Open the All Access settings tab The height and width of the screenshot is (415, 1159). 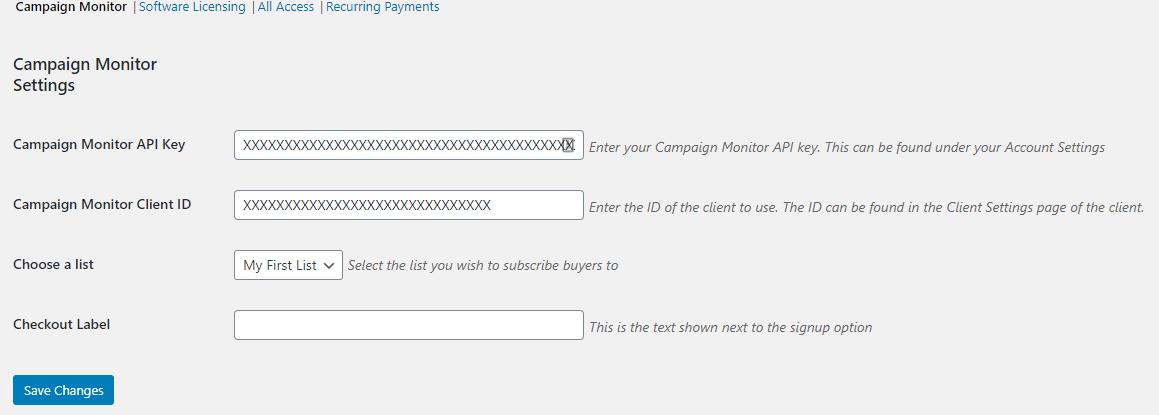pyautogui.click(x=286, y=7)
